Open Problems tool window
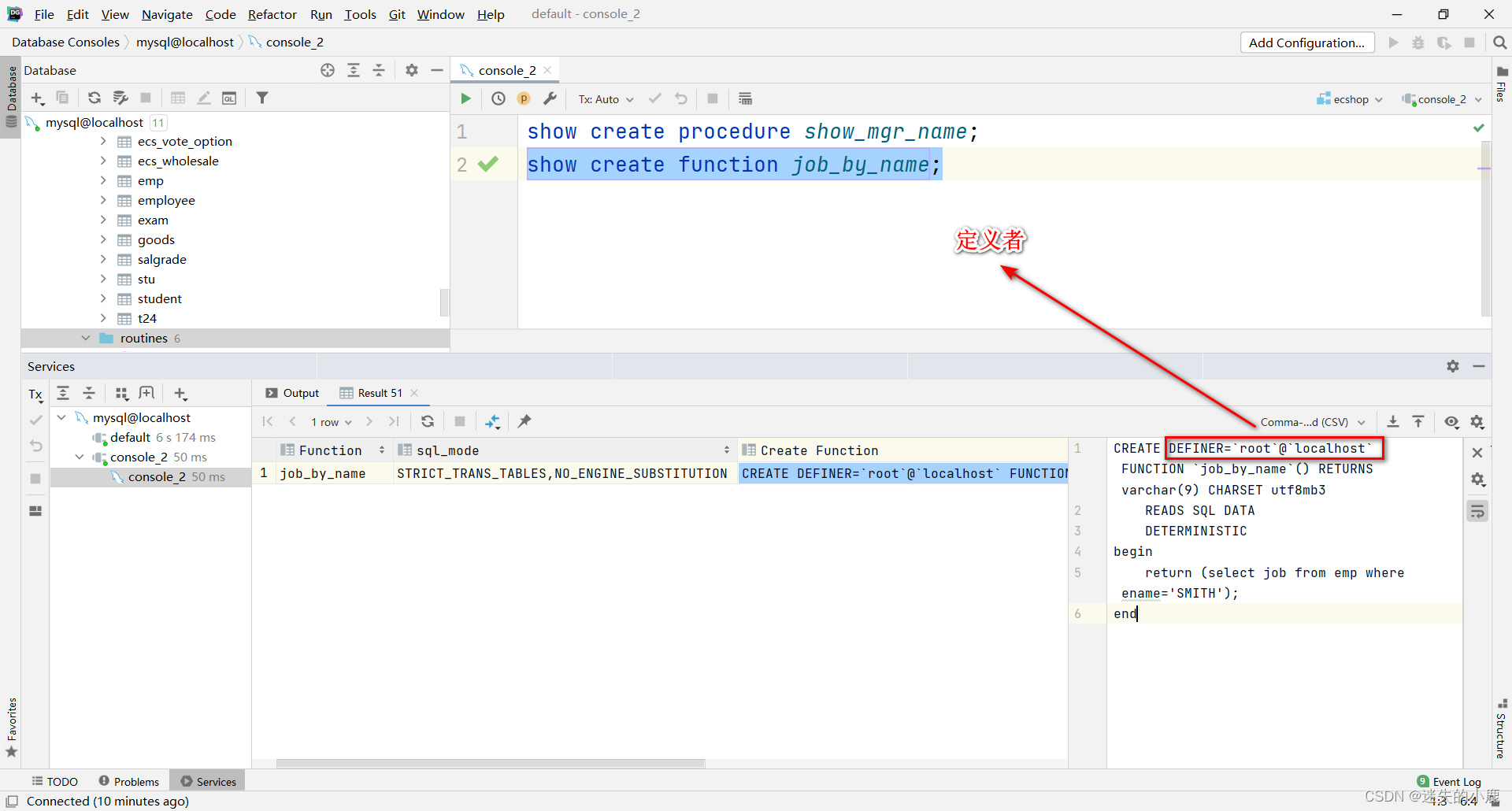Viewport: 1512px width, 811px height. (x=129, y=781)
